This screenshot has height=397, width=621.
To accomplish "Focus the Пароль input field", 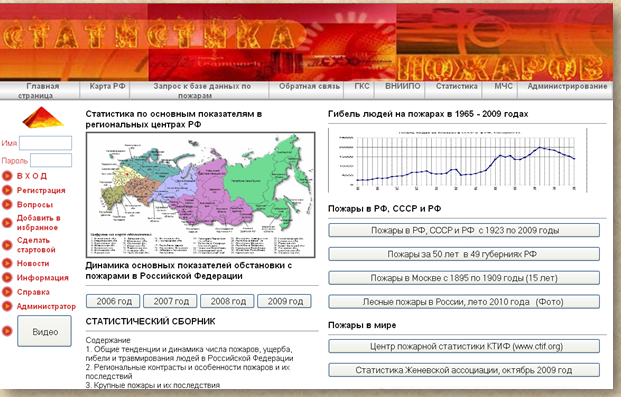I will click(51, 160).
